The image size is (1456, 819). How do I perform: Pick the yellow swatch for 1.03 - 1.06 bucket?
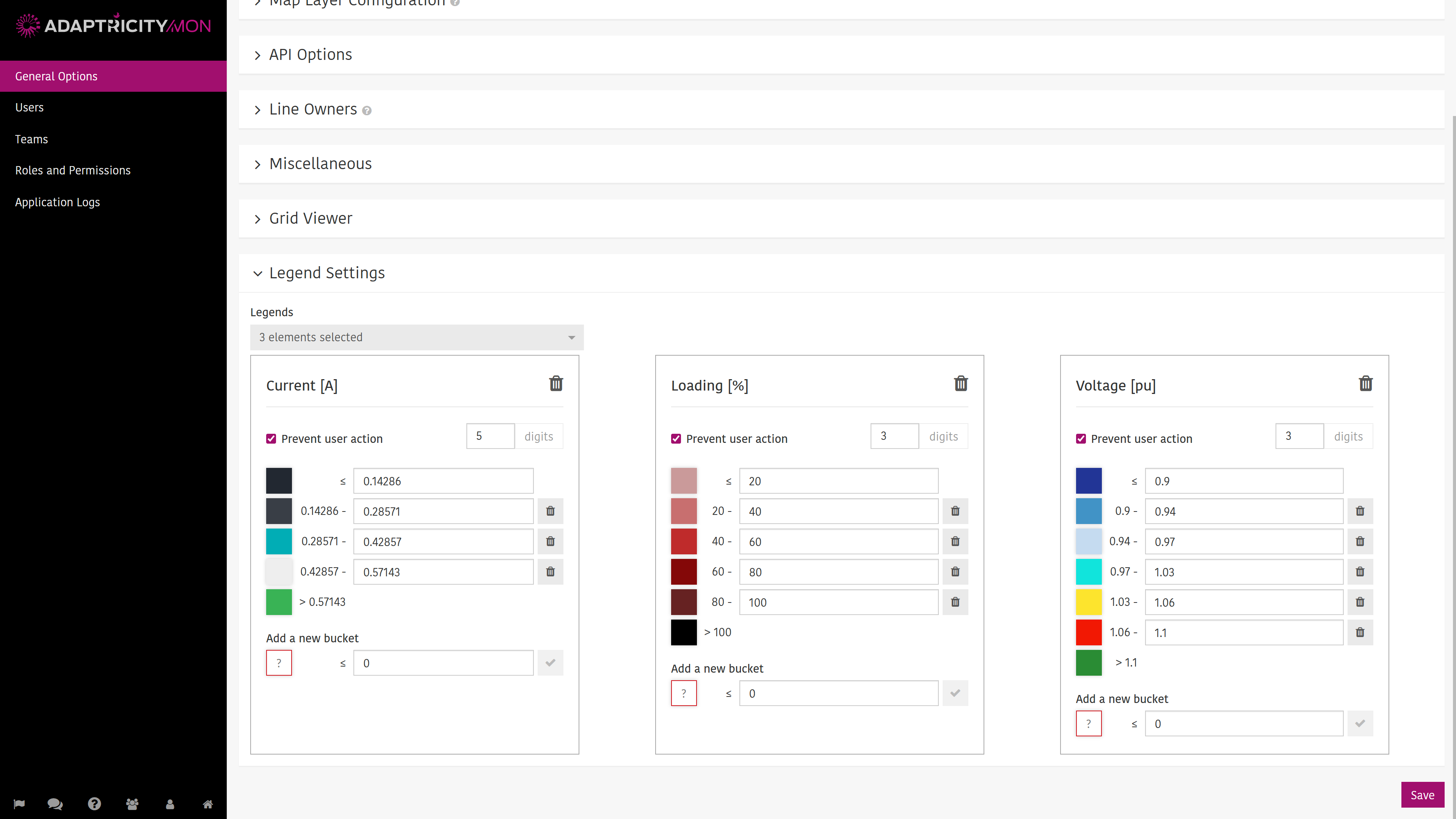pos(1089,602)
